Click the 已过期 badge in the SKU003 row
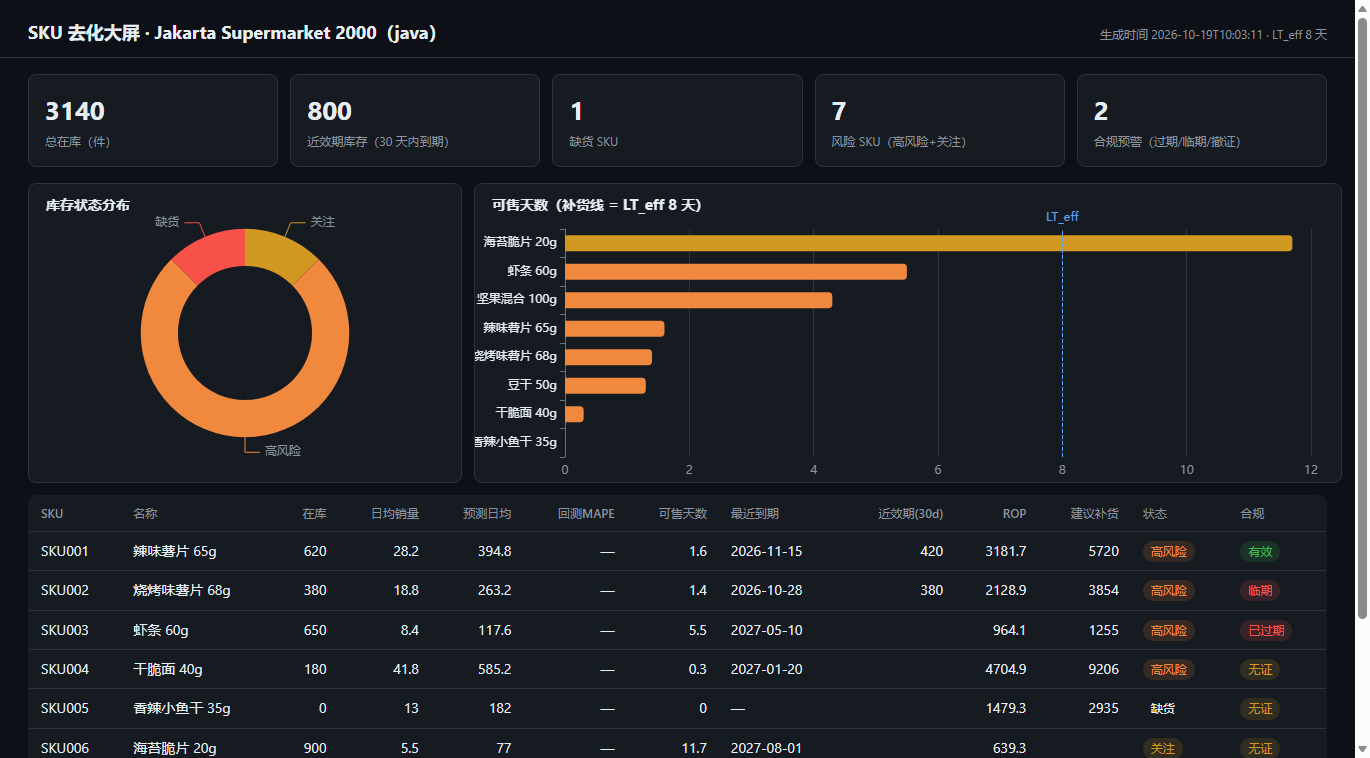The width and height of the screenshot is (1370, 758). coord(1266,630)
